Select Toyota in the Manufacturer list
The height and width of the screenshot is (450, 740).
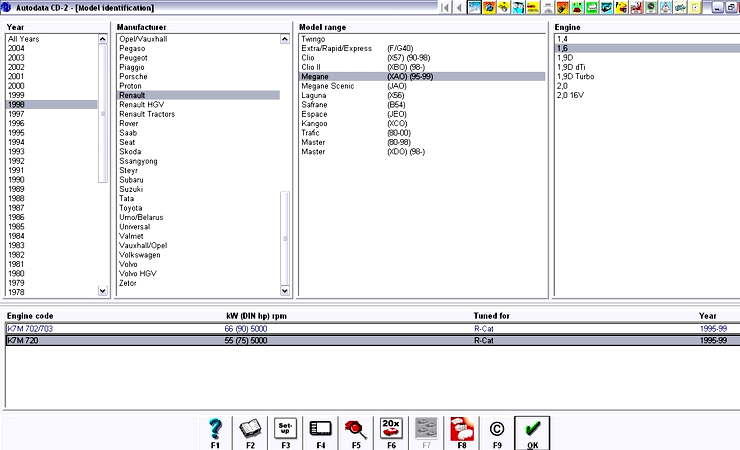click(198, 208)
